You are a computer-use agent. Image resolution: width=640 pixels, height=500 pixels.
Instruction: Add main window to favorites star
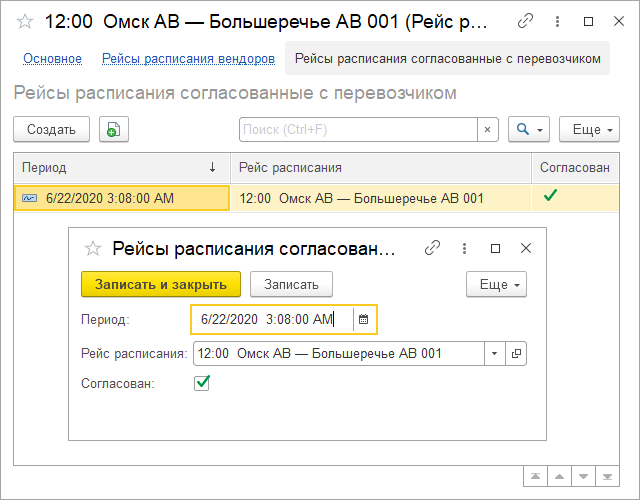click(25, 21)
